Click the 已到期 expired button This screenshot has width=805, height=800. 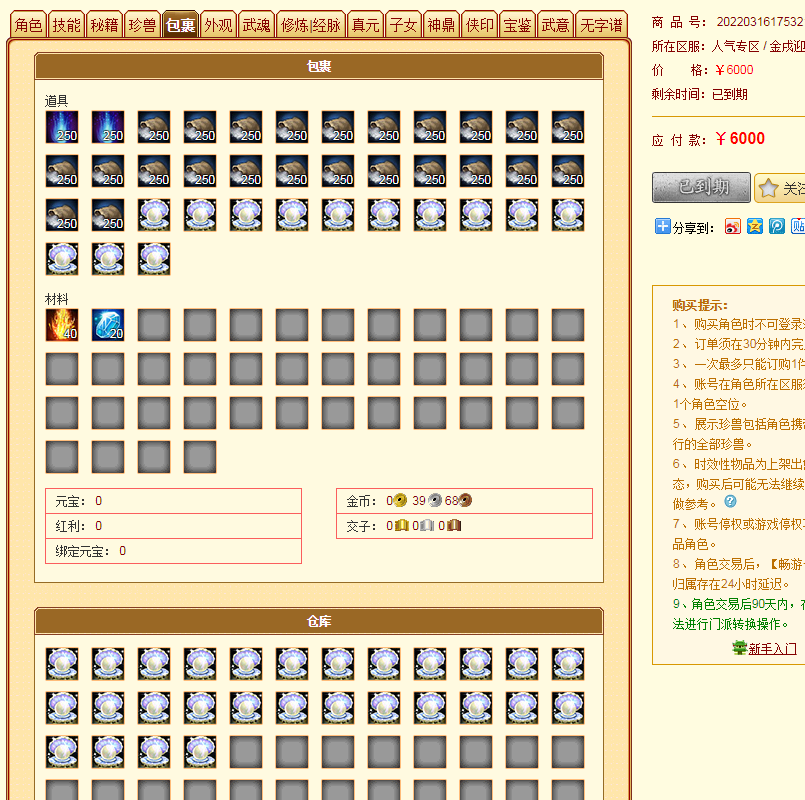701,187
